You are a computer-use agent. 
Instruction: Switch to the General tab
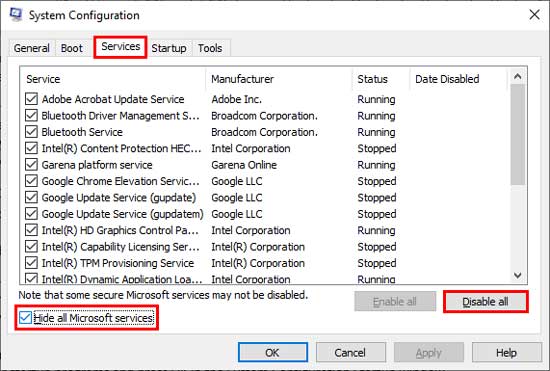click(x=32, y=48)
